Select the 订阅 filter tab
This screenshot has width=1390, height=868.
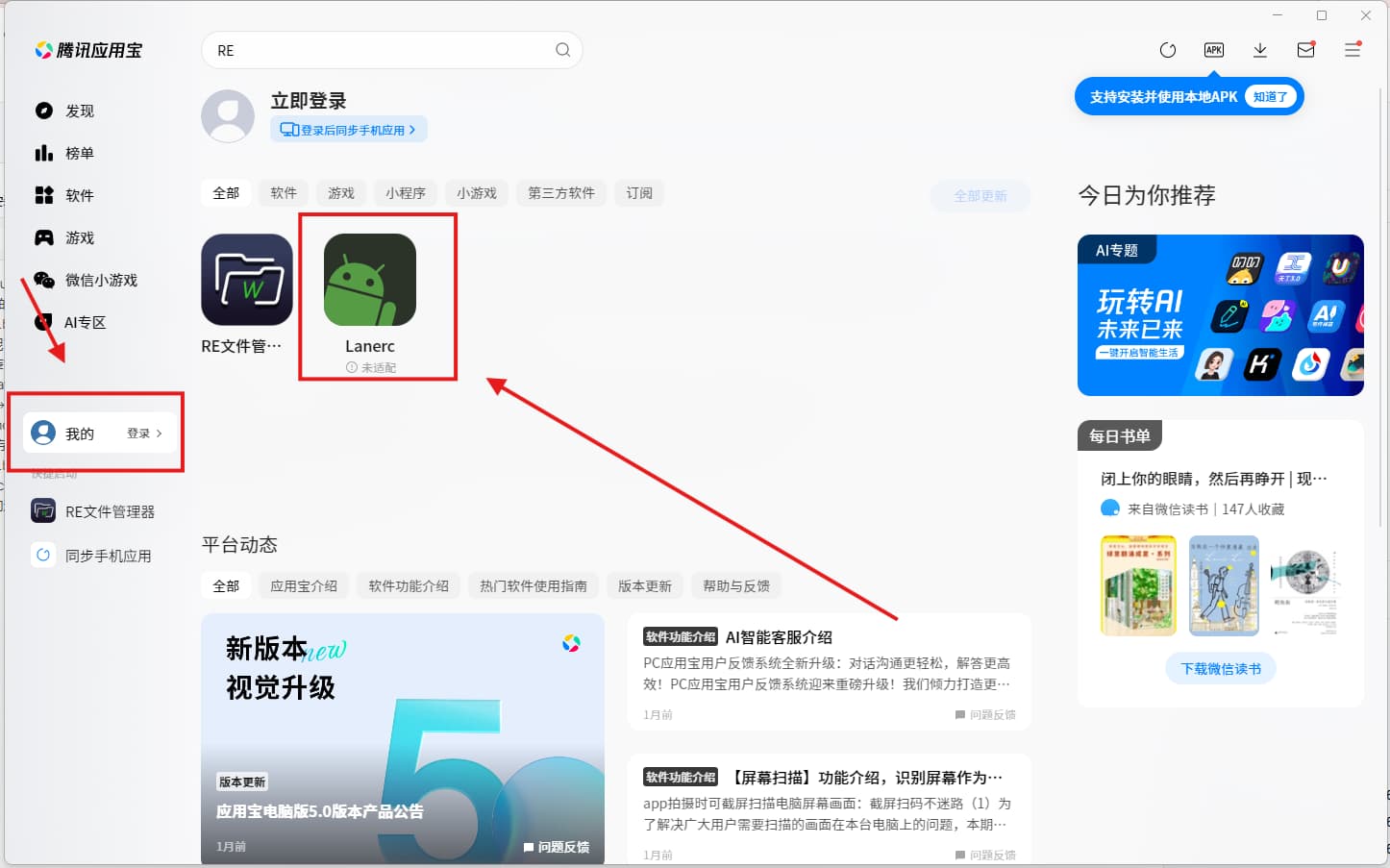[x=639, y=193]
